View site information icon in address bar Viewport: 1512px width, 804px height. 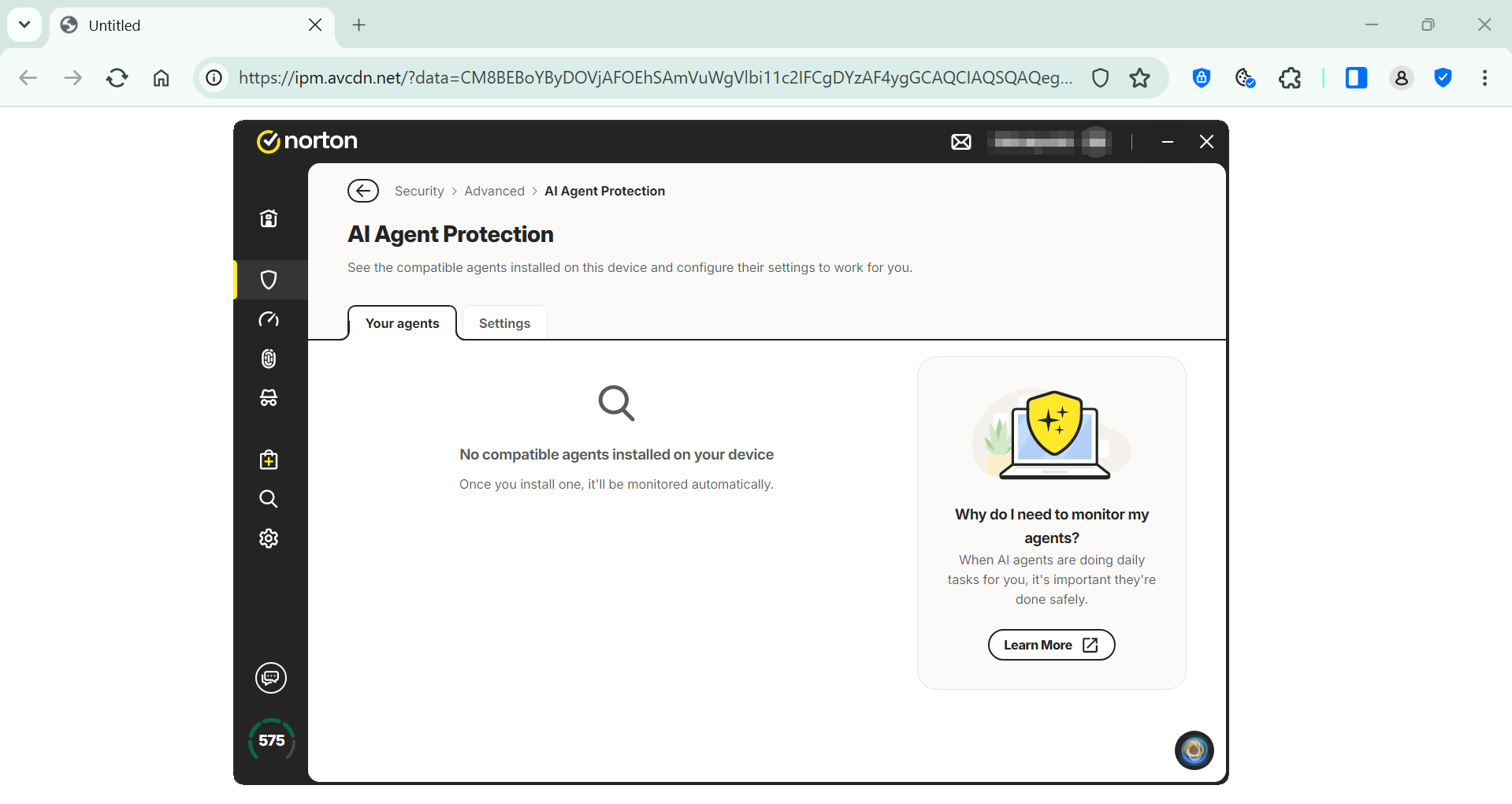[x=214, y=77]
